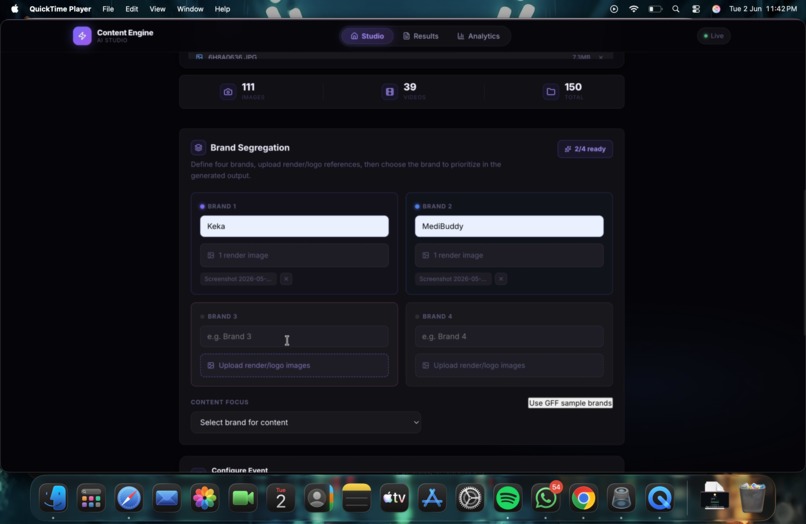Click the screen recording menu bar icon
The width and height of the screenshot is (806, 524).
click(x=614, y=9)
